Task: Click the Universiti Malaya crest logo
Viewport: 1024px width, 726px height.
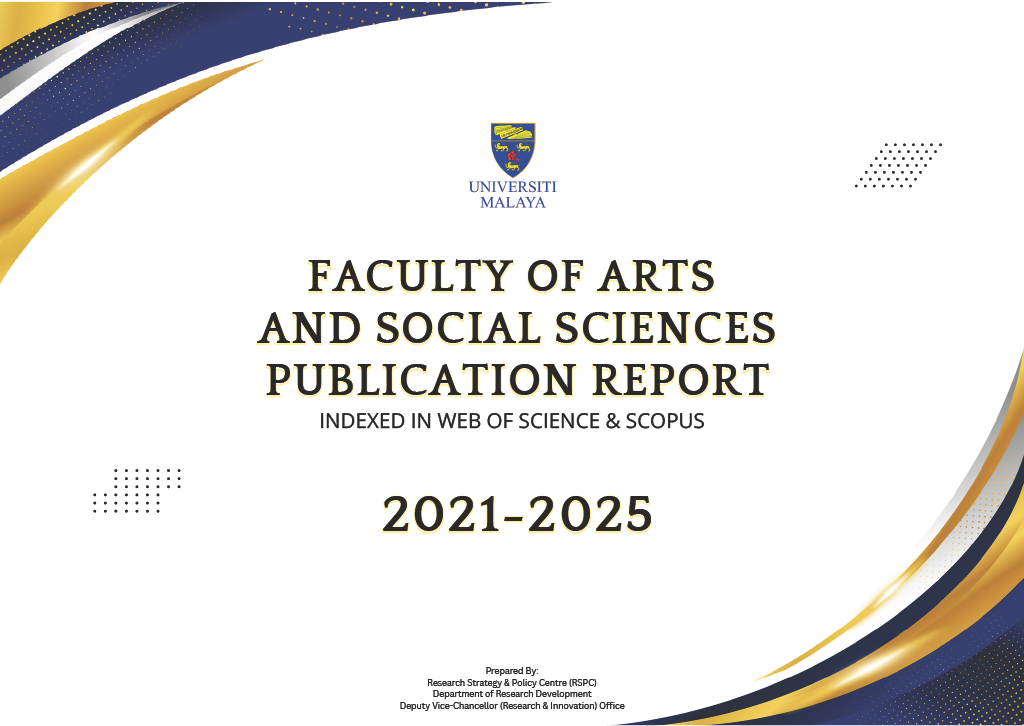Action: pyautogui.click(x=513, y=150)
